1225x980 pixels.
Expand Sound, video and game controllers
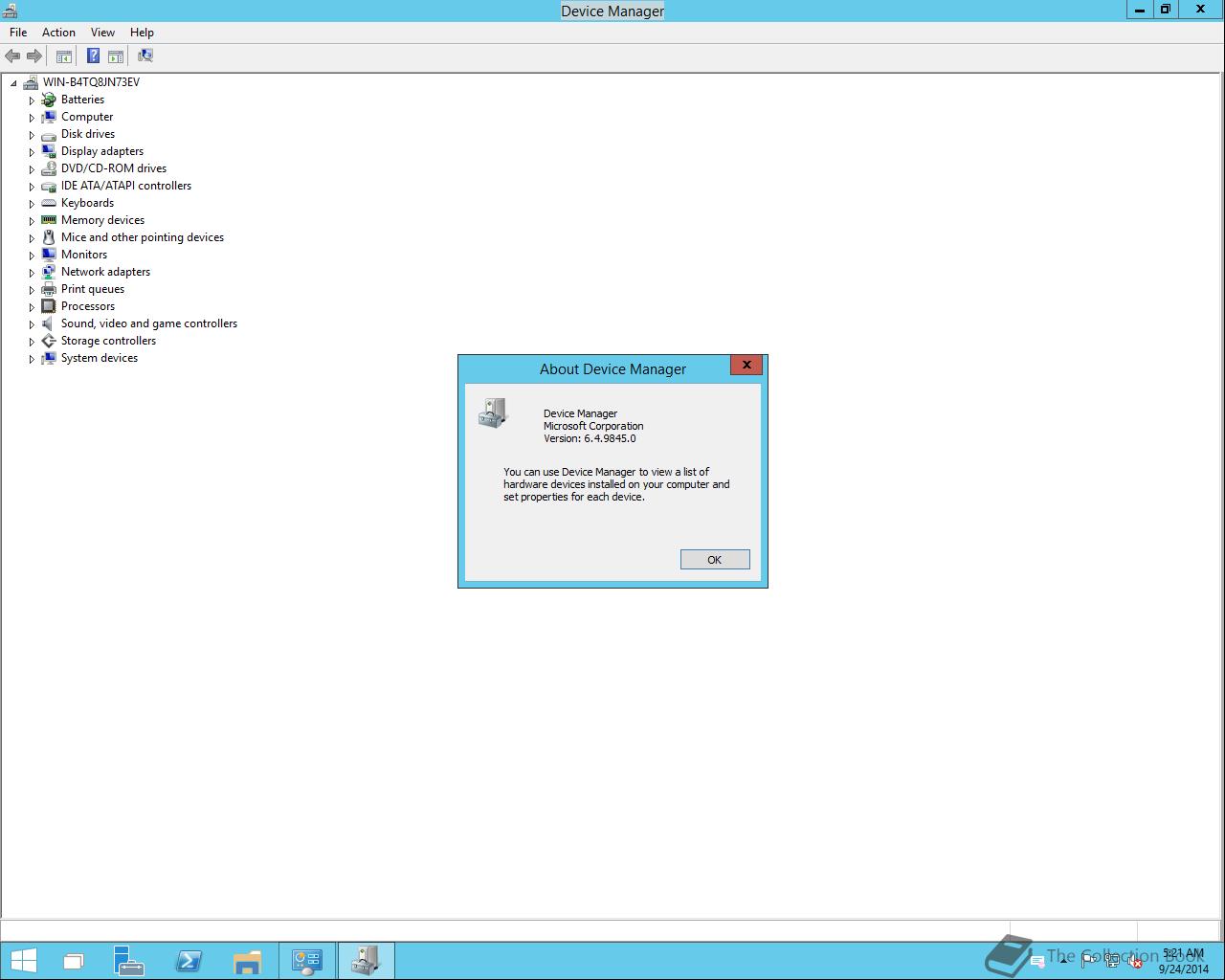point(32,324)
